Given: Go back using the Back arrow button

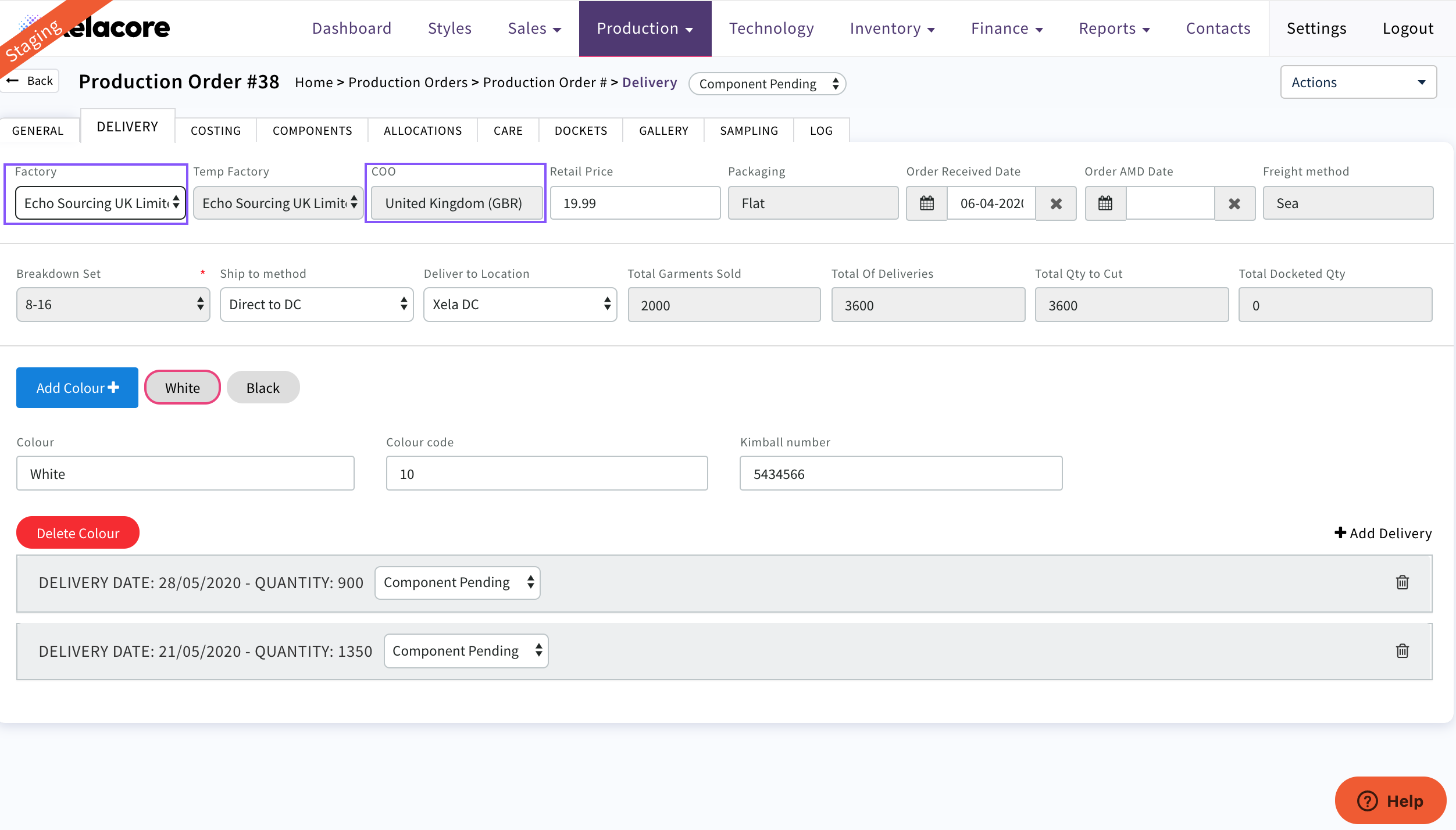Looking at the screenshot, I should (x=30, y=81).
